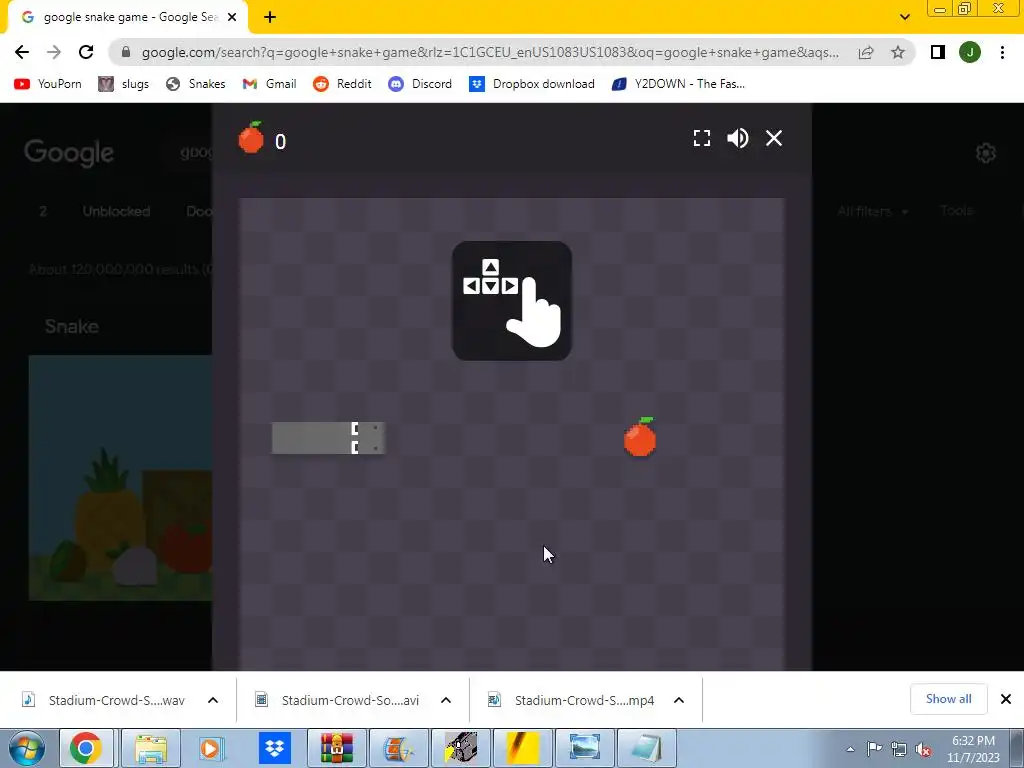Open WinRAR from the taskbar

337,748
